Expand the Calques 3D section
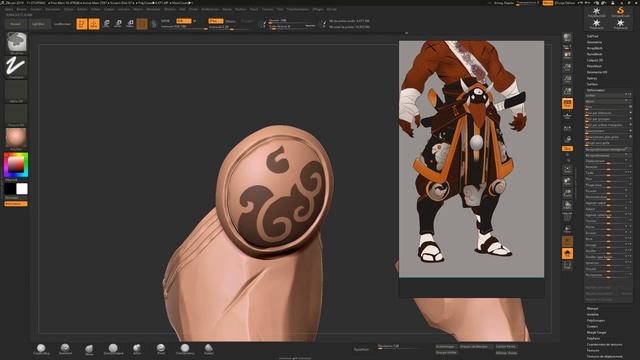The width and height of the screenshot is (640, 360). (x=595, y=60)
